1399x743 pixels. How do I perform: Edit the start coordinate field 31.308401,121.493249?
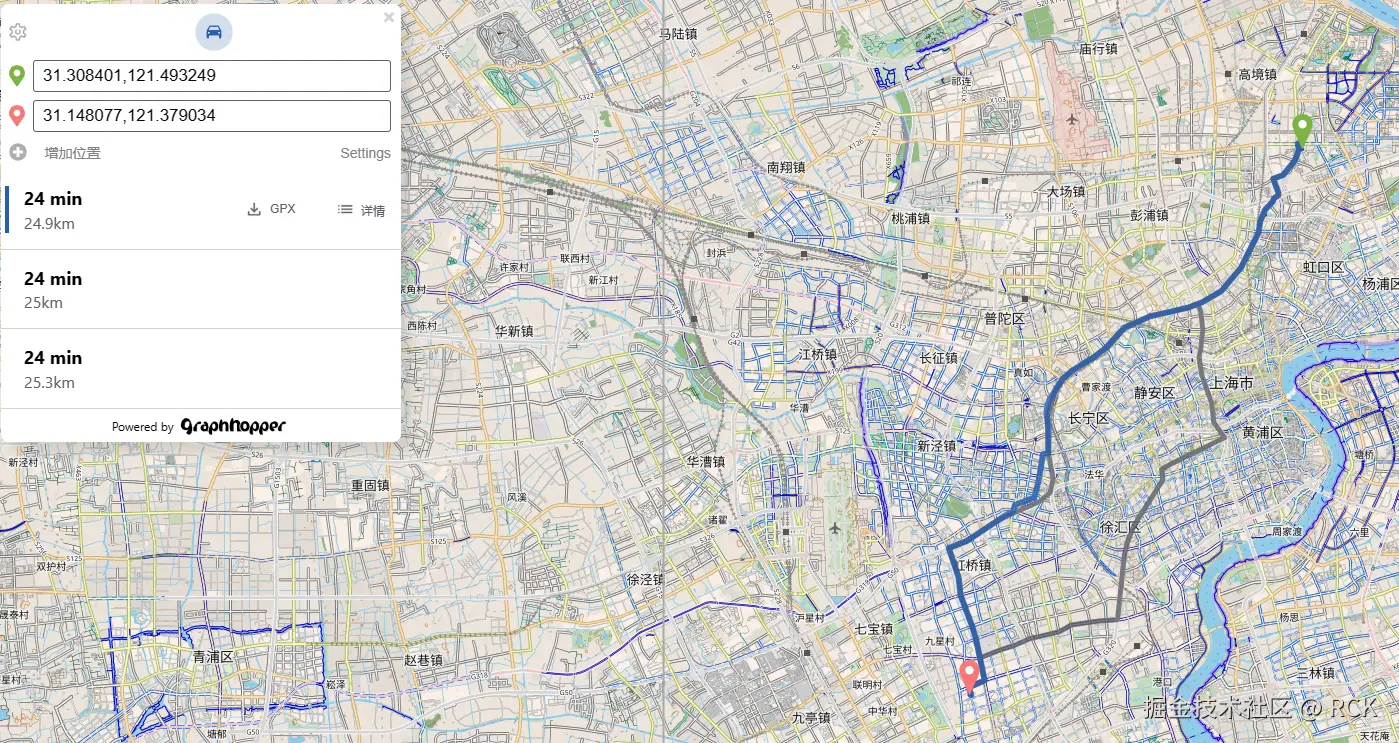point(212,76)
